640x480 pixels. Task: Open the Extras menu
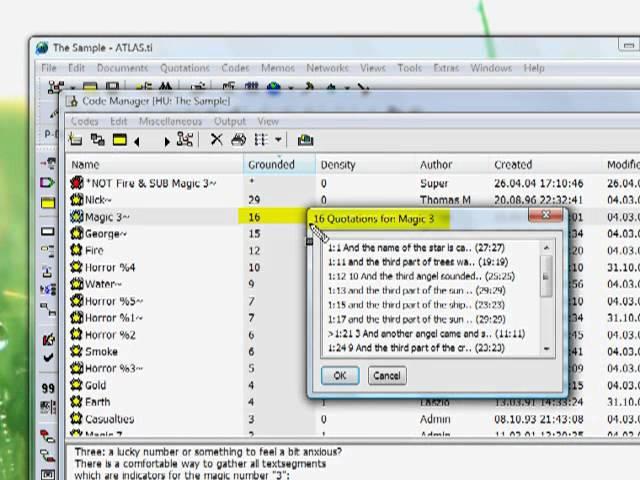coord(447,68)
